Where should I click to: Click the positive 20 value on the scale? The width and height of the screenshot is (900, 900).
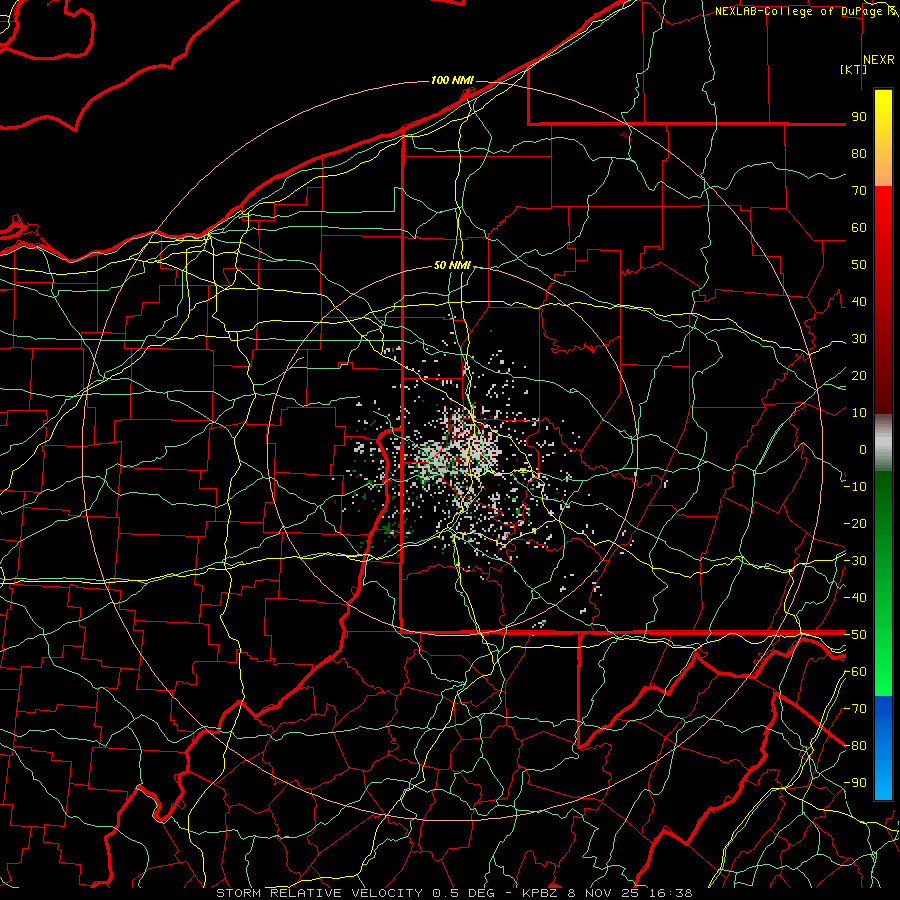859,375
